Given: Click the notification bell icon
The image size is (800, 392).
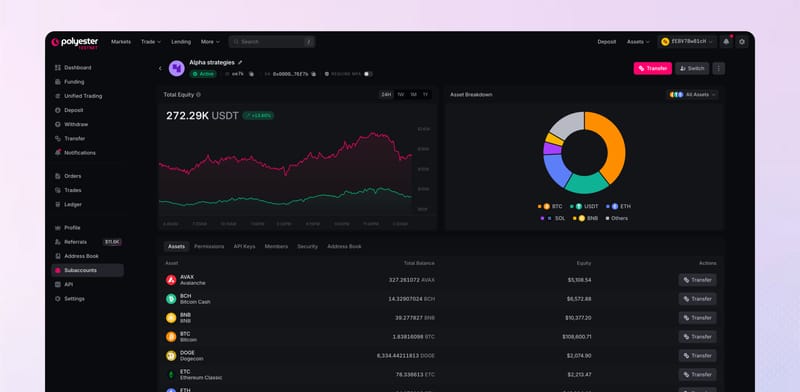Looking at the screenshot, I should pyautogui.click(x=726, y=42).
